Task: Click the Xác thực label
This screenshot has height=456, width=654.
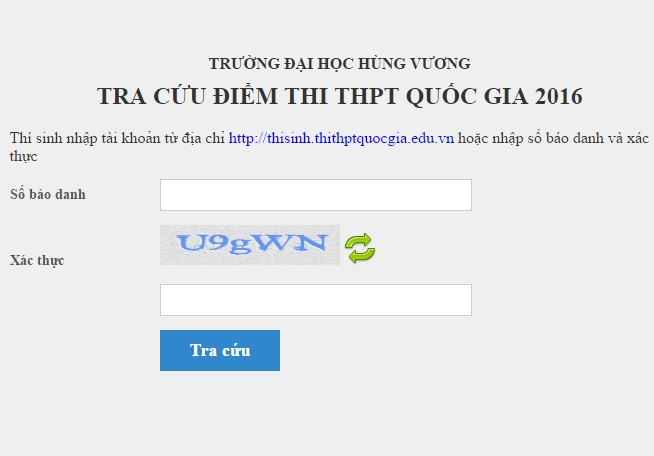Action: point(37,260)
